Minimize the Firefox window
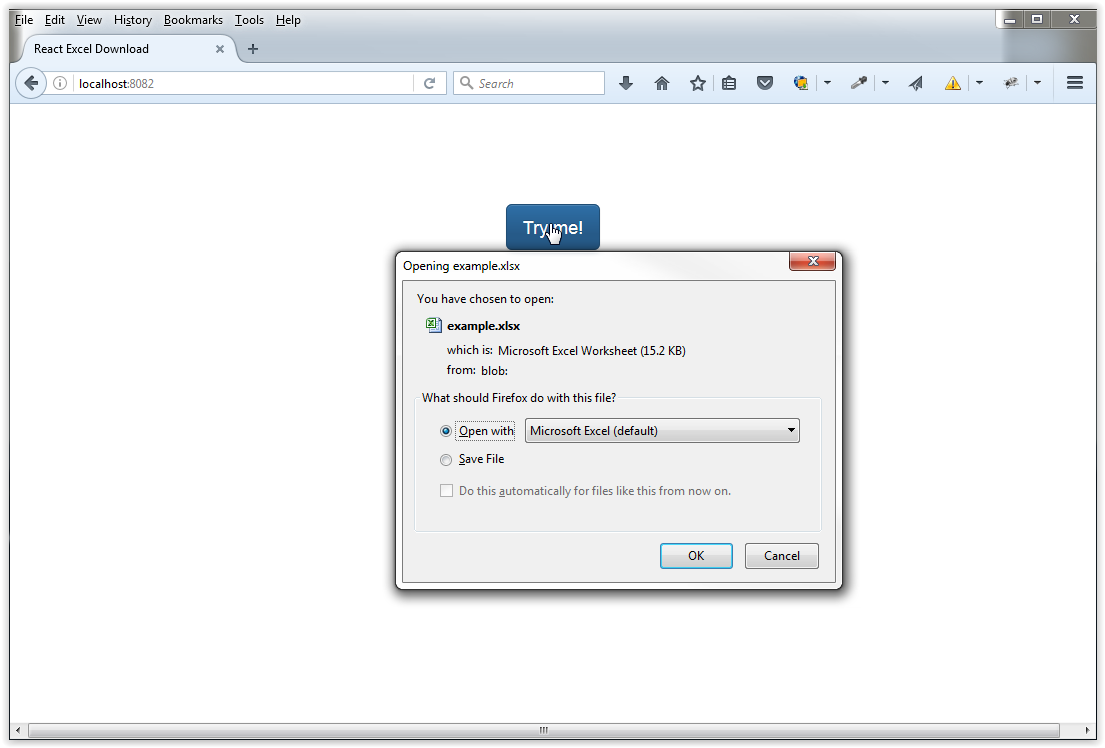Screen dimensions: 1105x748 coord(1010,20)
